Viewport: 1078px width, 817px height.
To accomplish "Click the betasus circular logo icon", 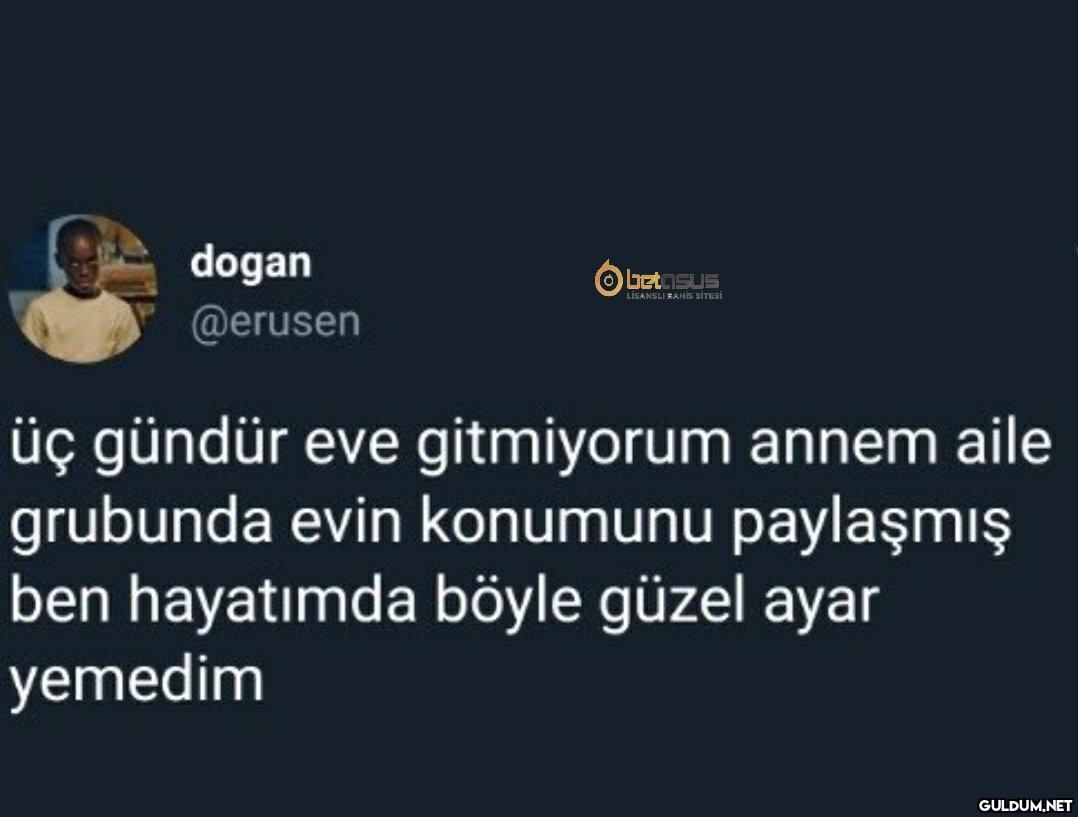I will click(x=608, y=279).
